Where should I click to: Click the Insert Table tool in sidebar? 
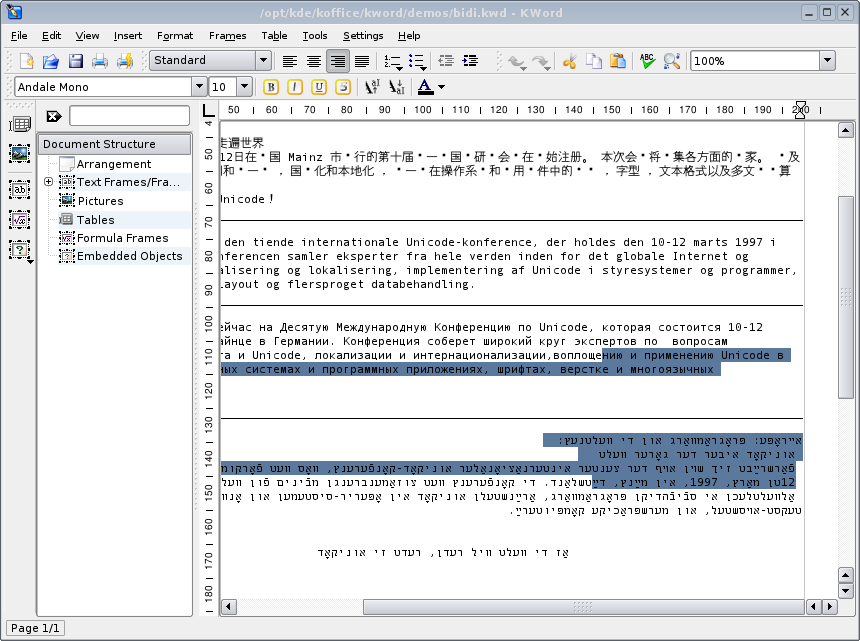[x=19, y=124]
